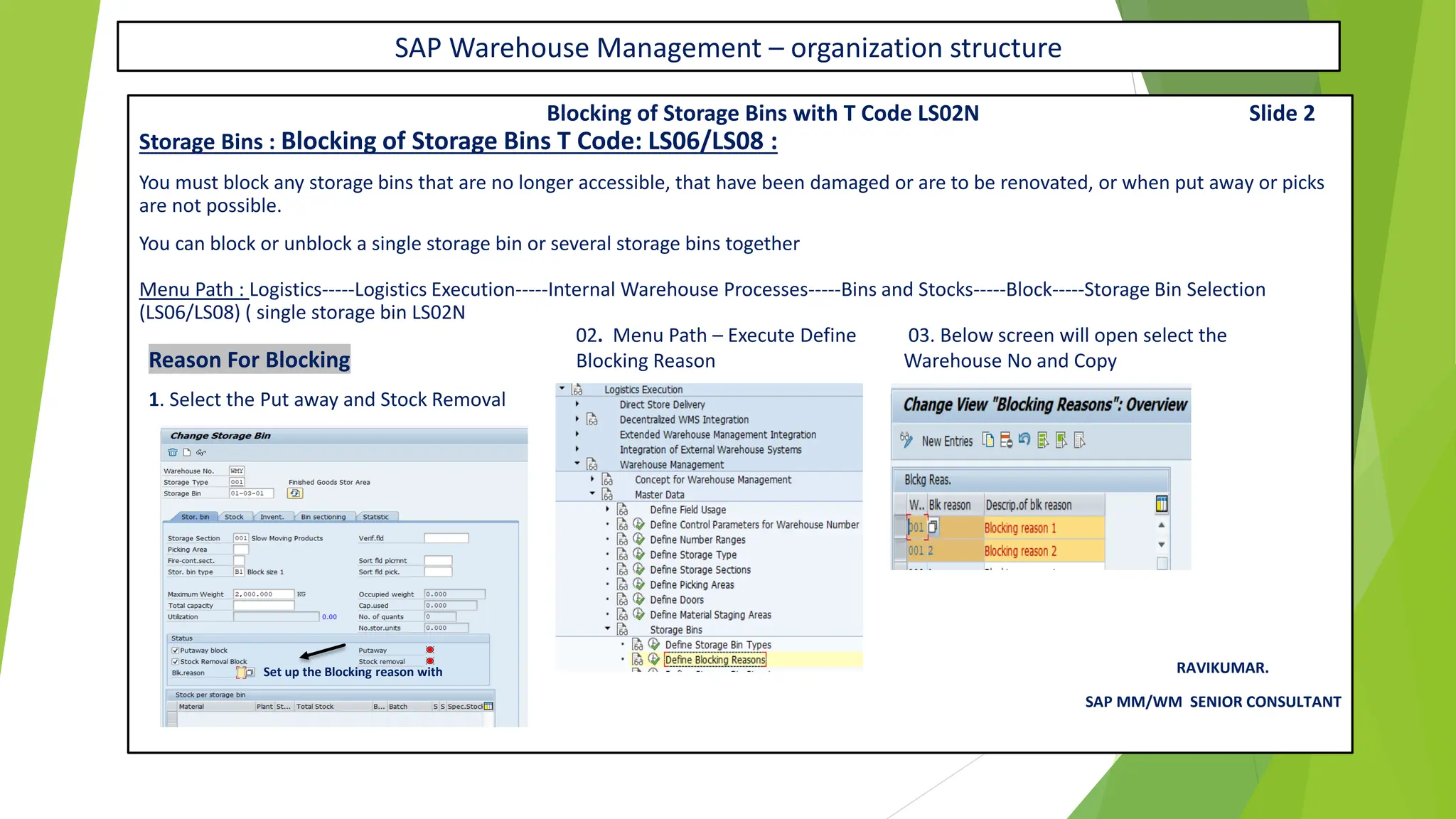Click the refresh button beside Storage Bin 01-03-01

point(295,493)
